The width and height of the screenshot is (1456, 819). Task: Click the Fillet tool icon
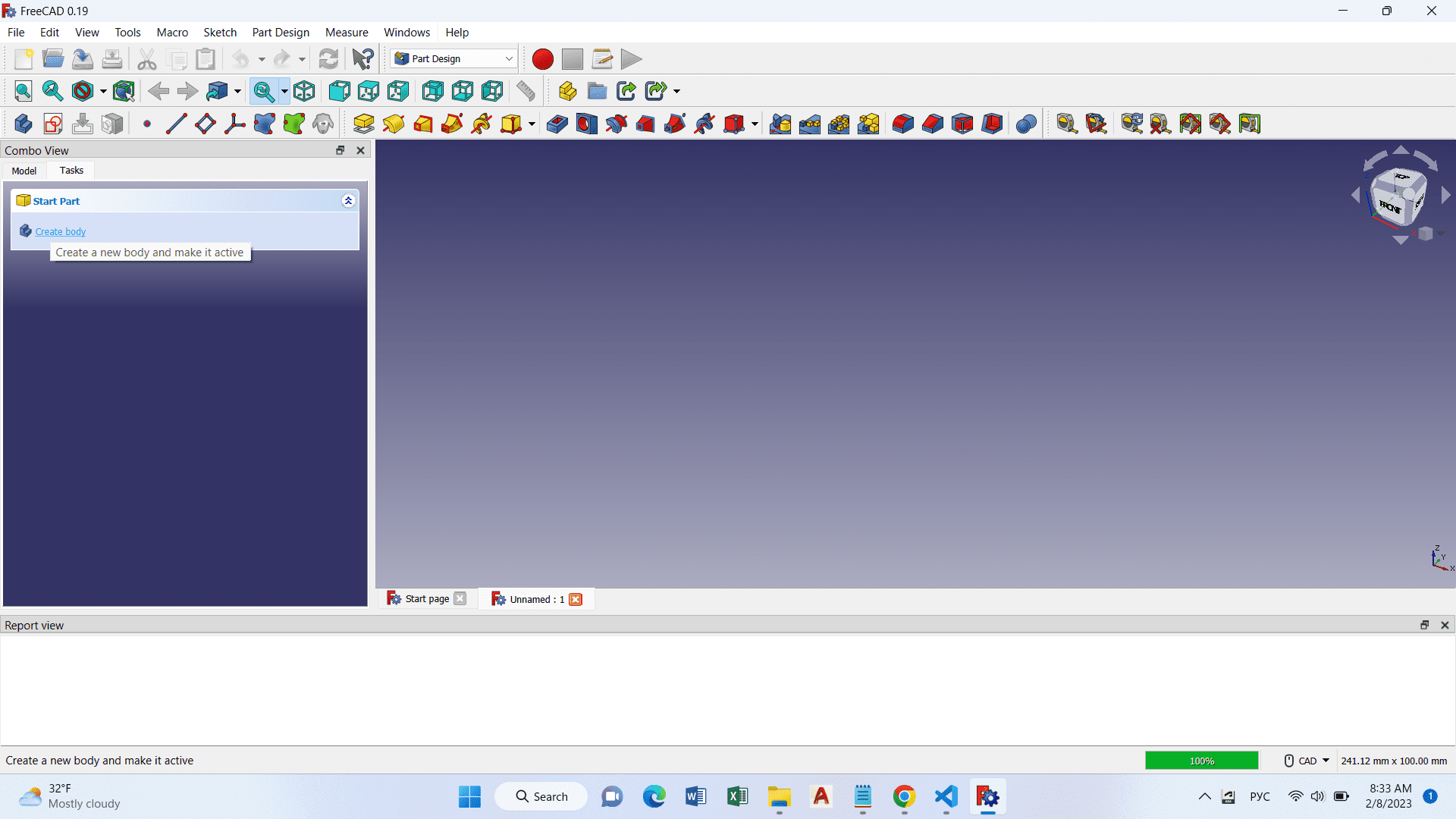(x=902, y=124)
